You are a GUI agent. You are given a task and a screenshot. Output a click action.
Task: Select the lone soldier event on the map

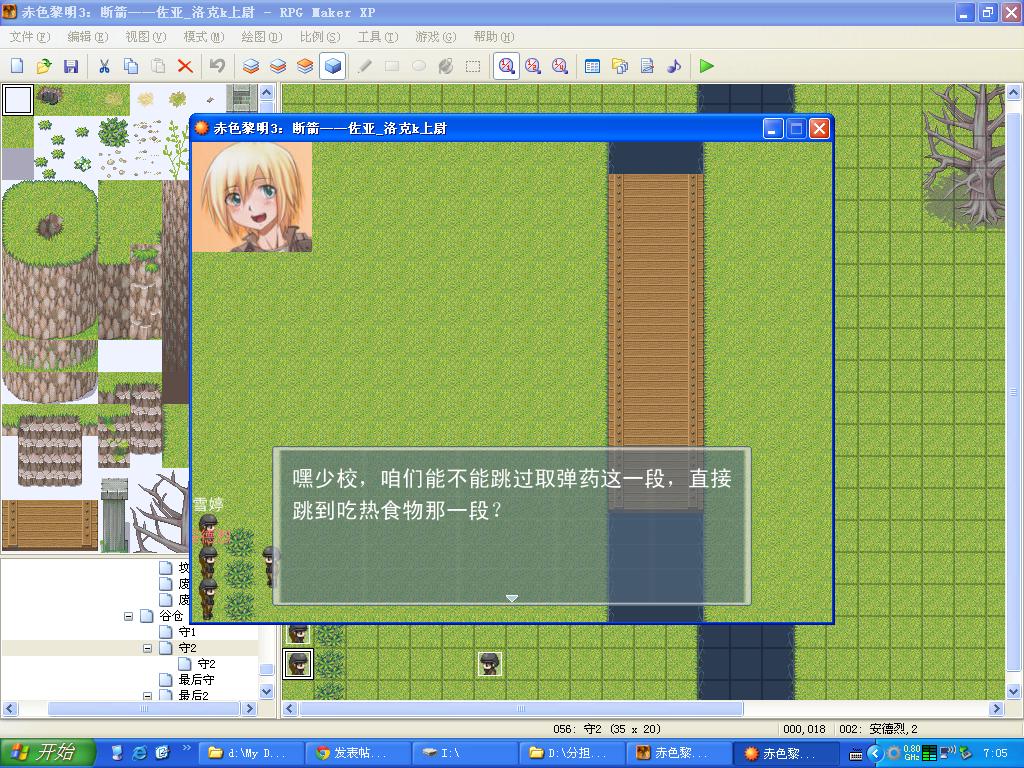tap(490, 664)
